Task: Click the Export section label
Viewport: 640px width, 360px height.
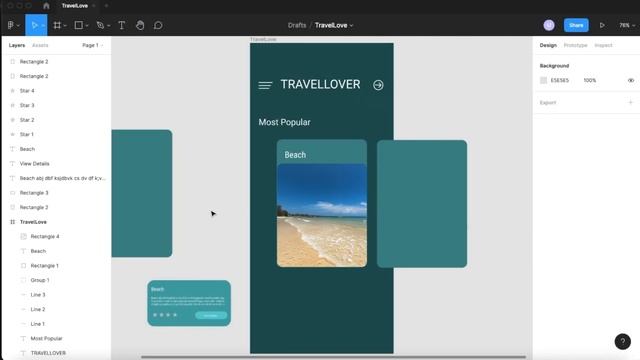Action: pyautogui.click(x=548, y=102)
